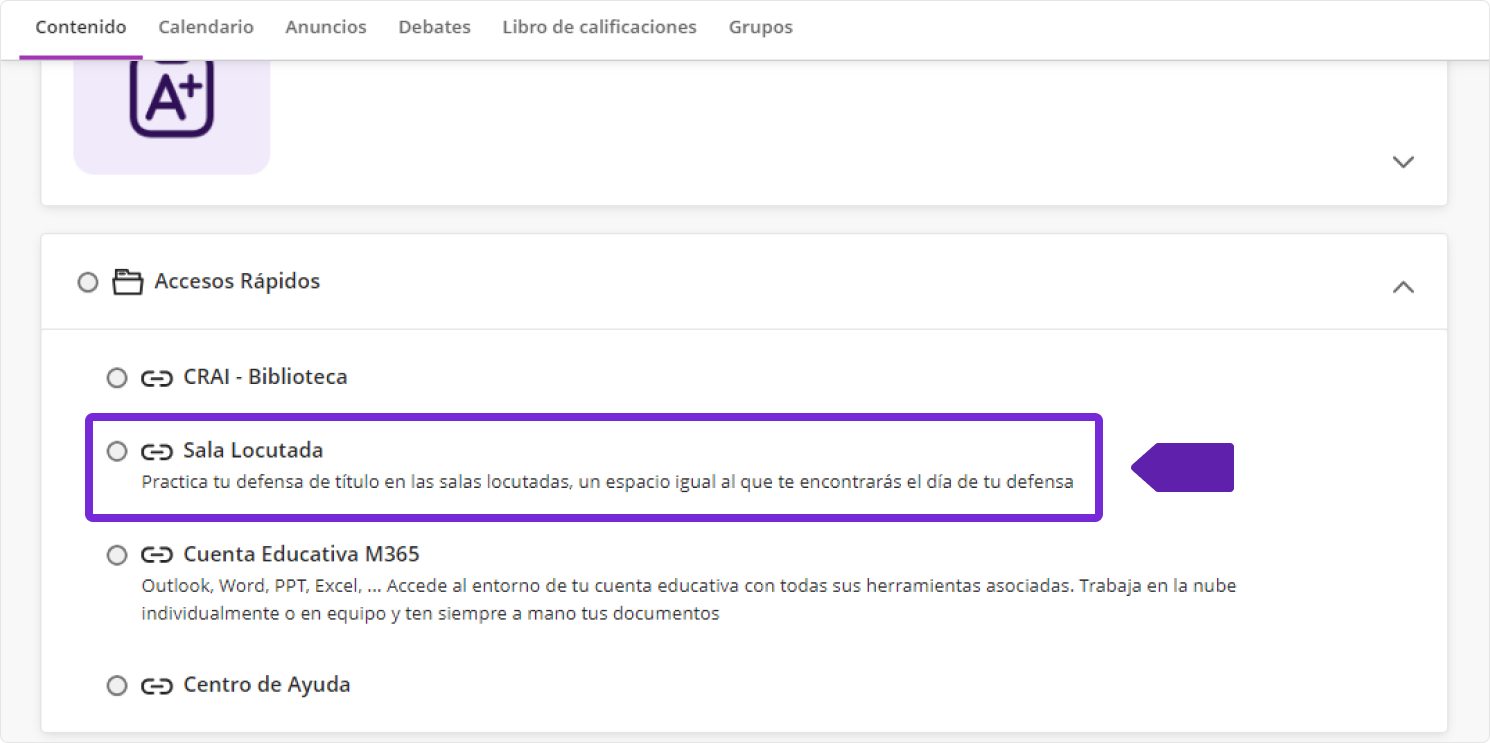Click the A+ grade icon thumbnail
The image size is (1490, 743).
click(x=171, y=102)
